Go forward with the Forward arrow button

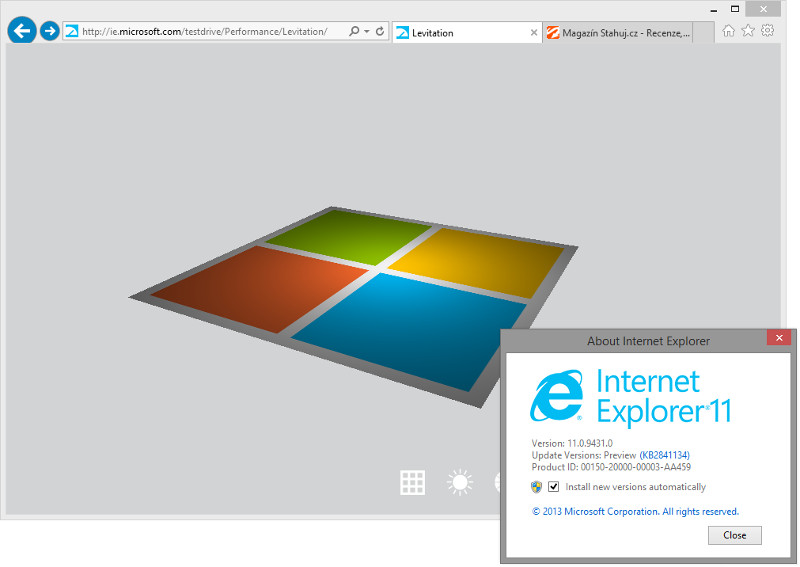tap(49, 31)
